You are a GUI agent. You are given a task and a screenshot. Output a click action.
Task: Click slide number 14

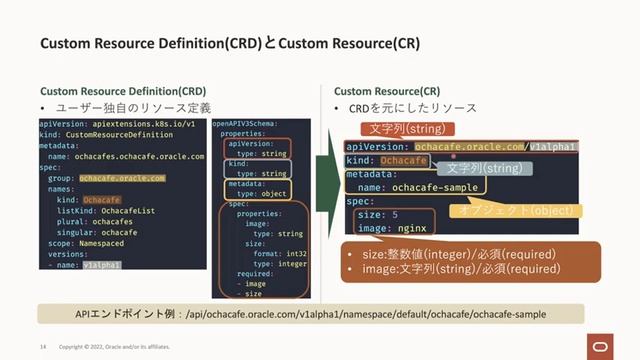pyautogui.click(x=43, y=347)
